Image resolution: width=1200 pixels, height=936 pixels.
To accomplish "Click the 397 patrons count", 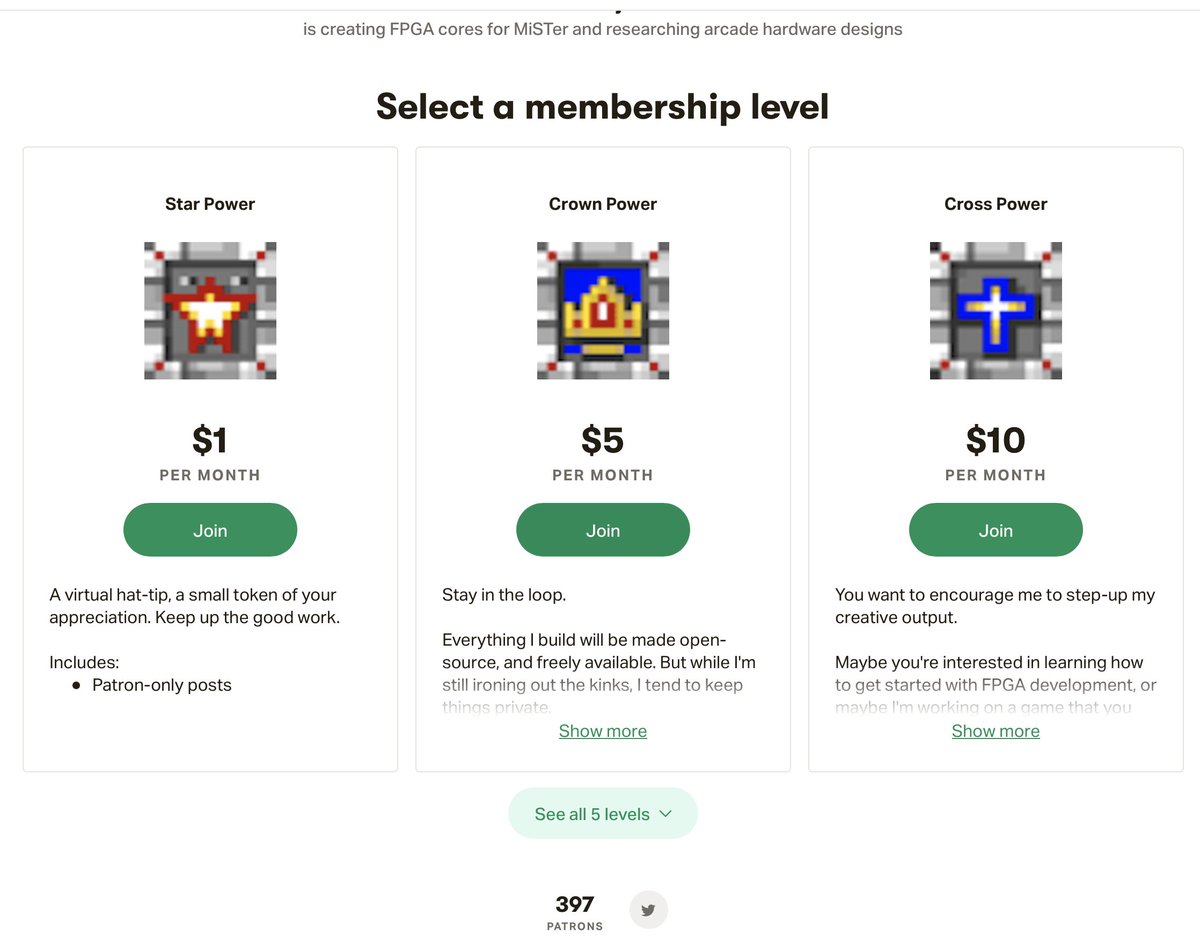I will [x=575, y=905].
